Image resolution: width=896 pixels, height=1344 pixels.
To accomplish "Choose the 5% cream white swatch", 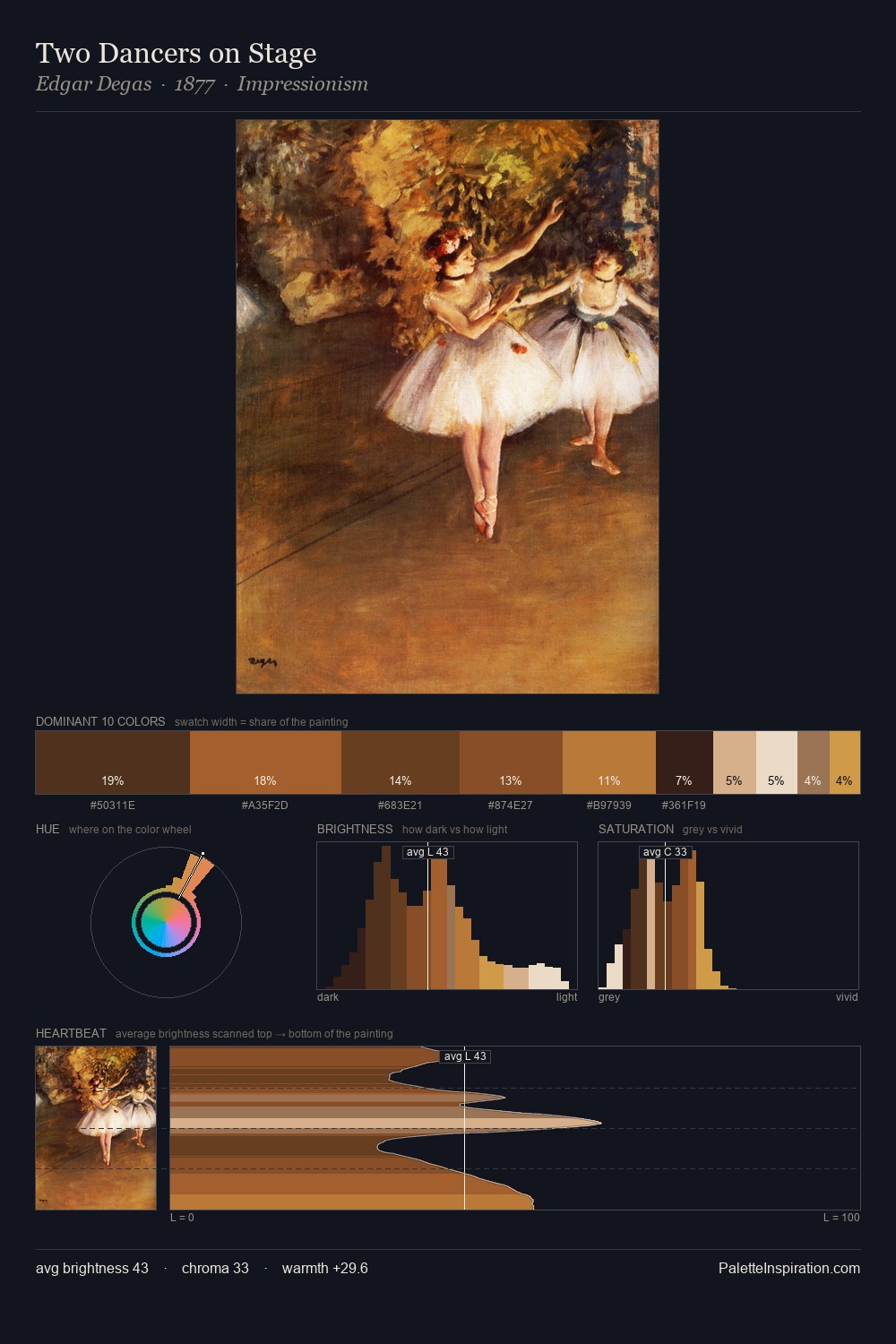I will [x=777, y=762].
